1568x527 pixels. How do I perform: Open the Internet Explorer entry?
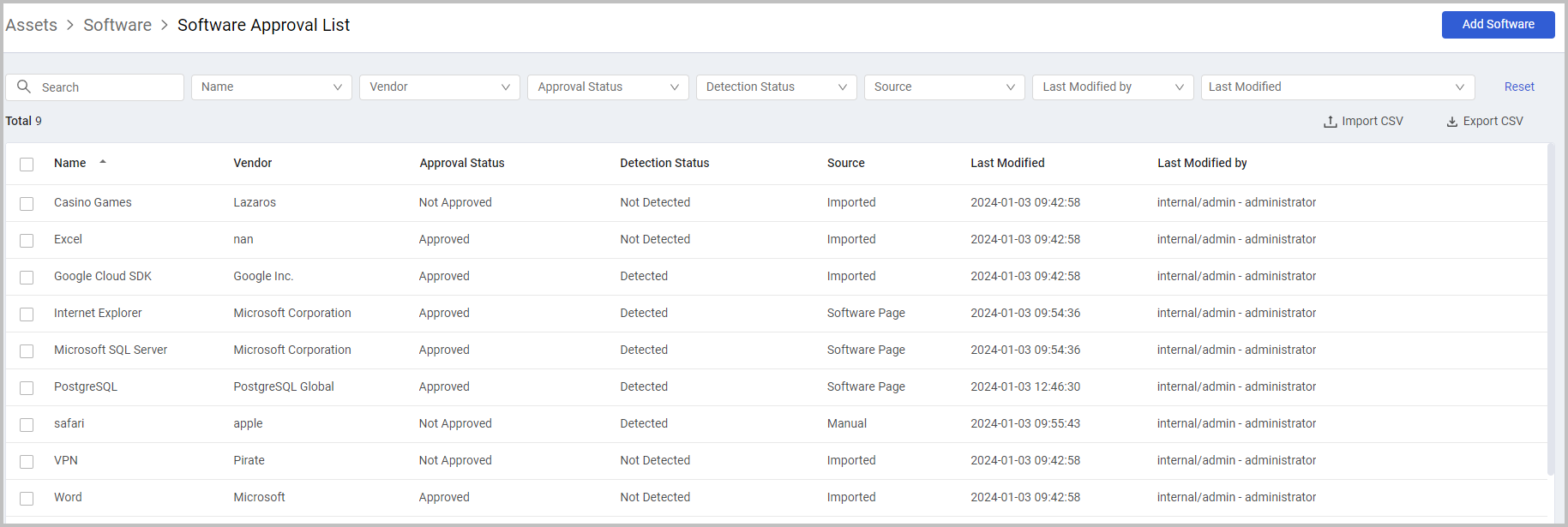(x=98, y=313)
